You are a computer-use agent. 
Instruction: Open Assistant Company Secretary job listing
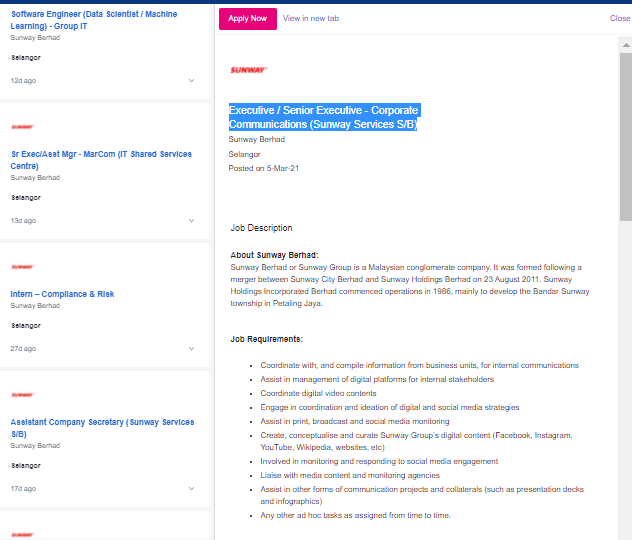[x=102, y=428]
